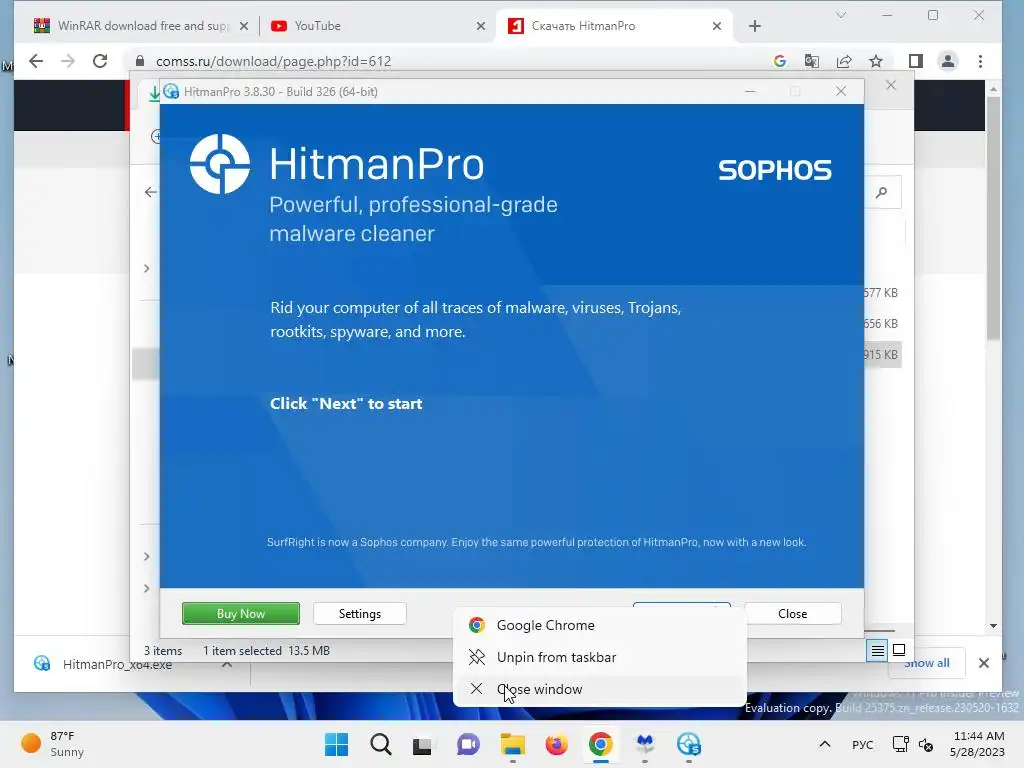Image resolution: width=1024 pixels, height=768 pixels.
Task: Click Show all downloads link
Action: coord(927,663)
